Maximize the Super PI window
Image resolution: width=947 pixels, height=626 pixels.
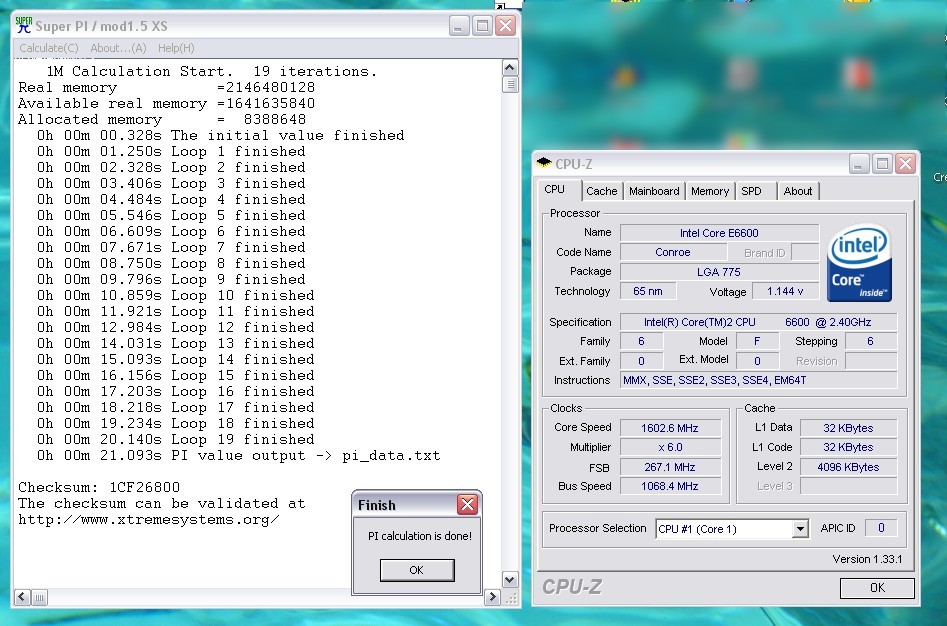coord(482,25)
